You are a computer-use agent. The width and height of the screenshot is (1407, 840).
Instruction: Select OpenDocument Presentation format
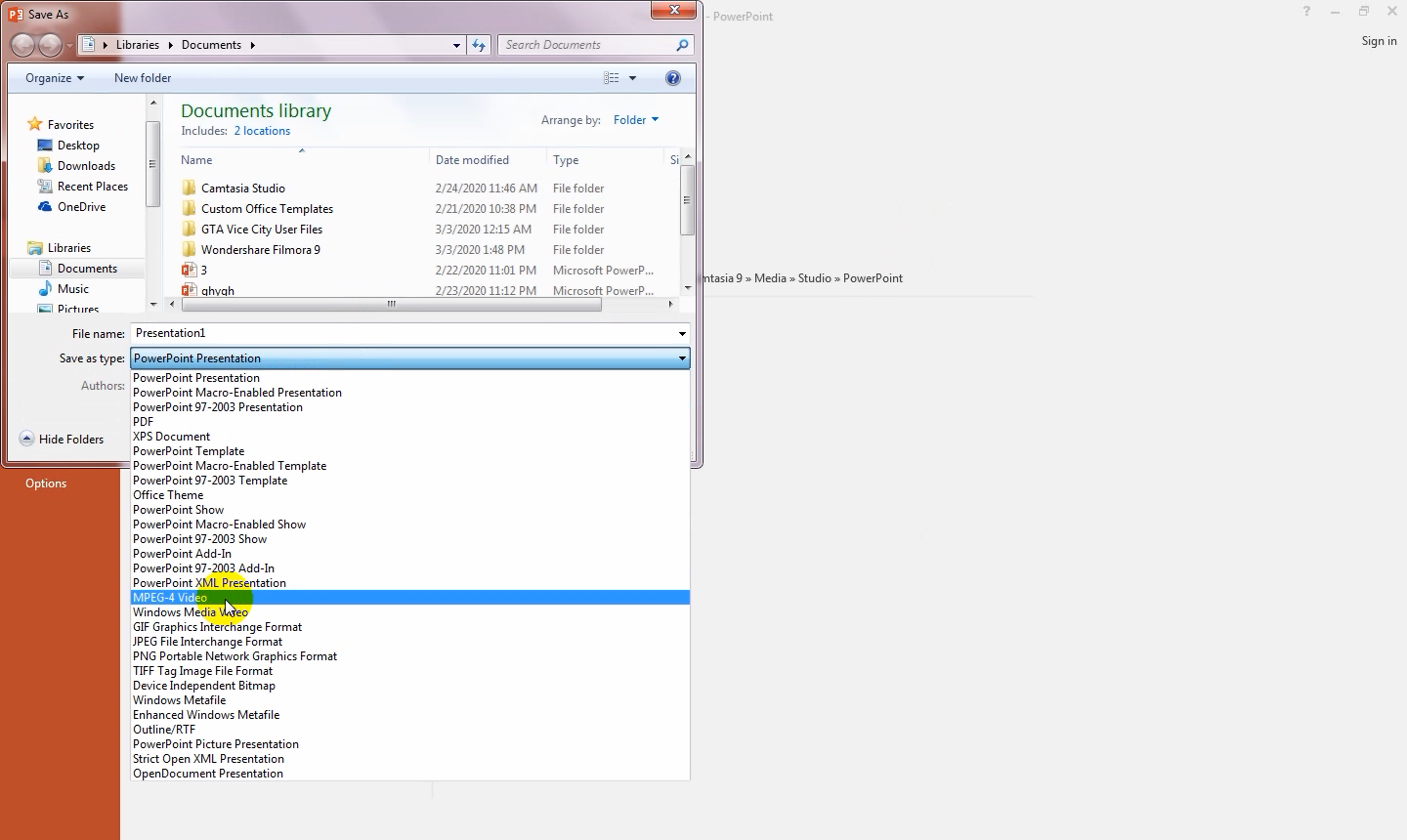[x=410, y=774]
